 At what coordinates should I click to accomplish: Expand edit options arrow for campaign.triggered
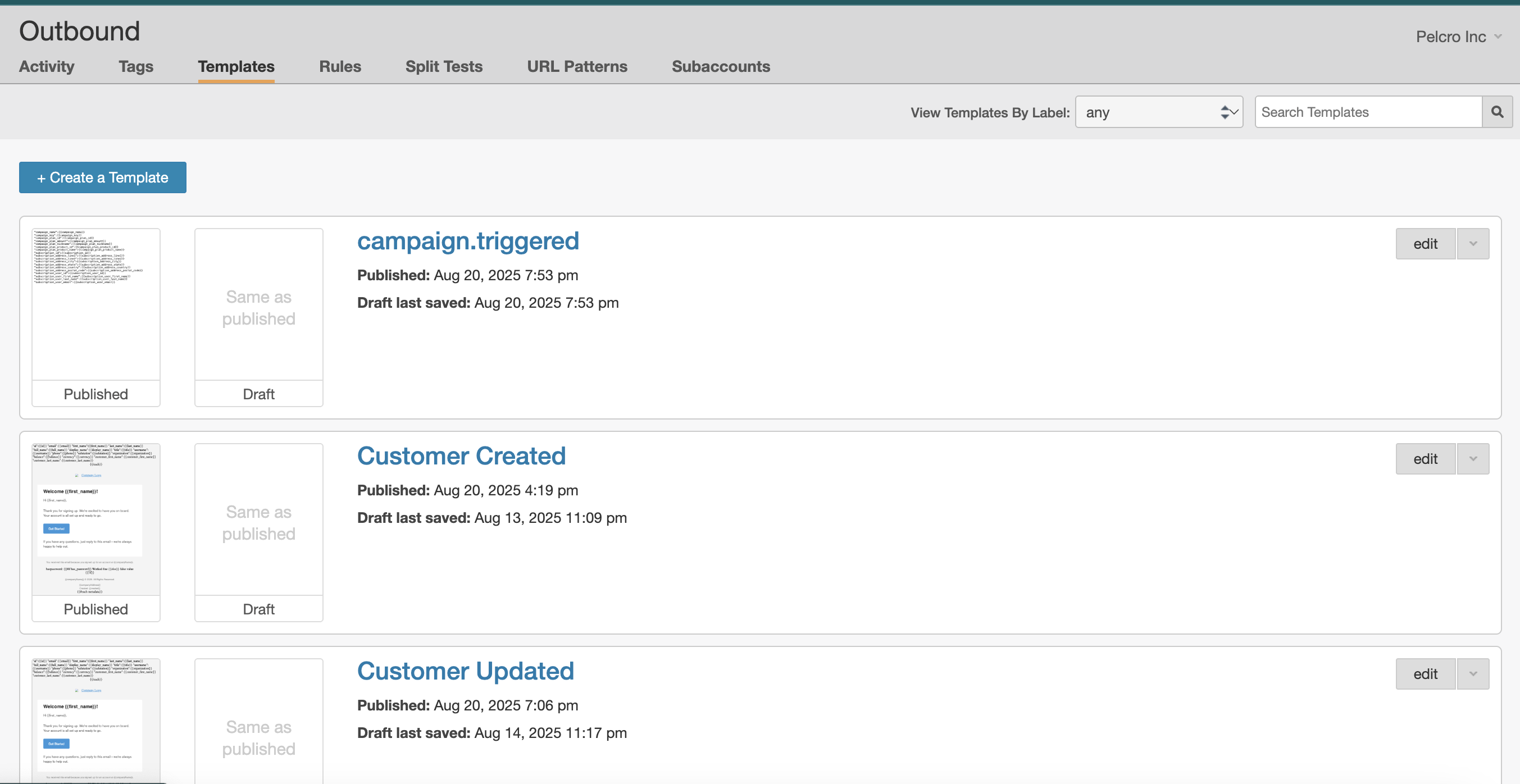[1473, 244]
